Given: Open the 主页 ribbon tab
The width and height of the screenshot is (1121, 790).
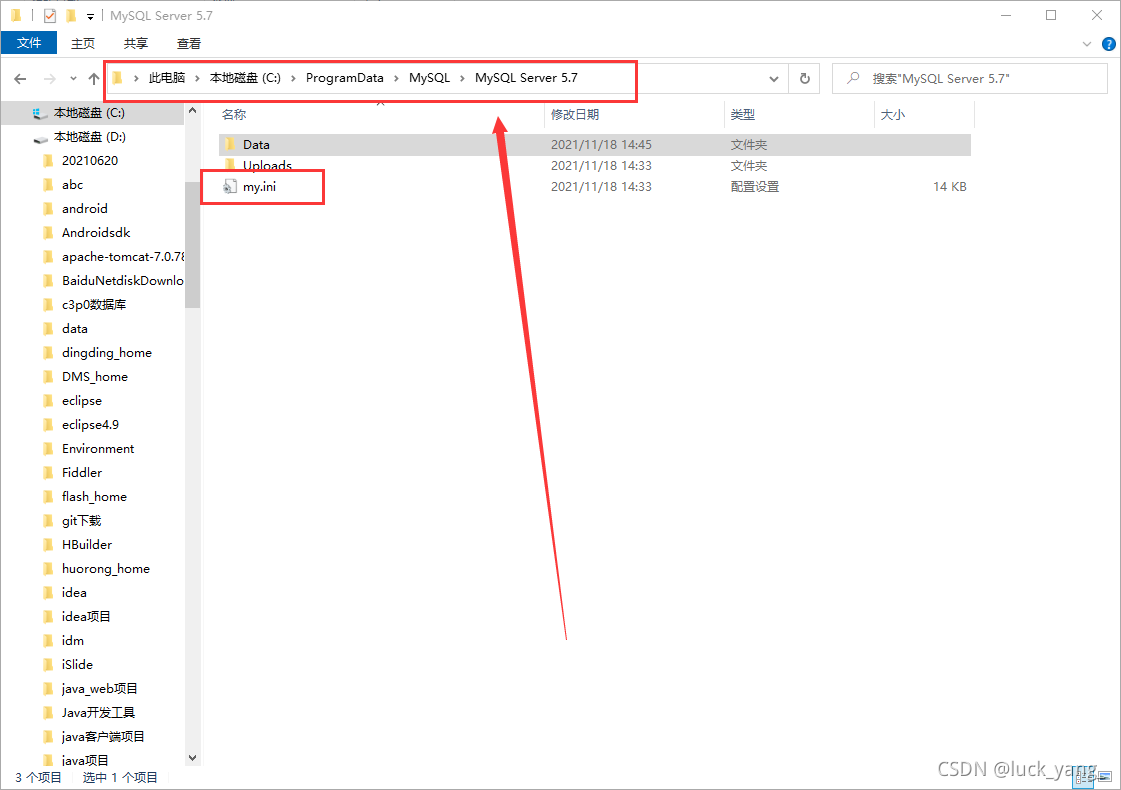Looking at the screenshot, I should (x=83, y=44).
